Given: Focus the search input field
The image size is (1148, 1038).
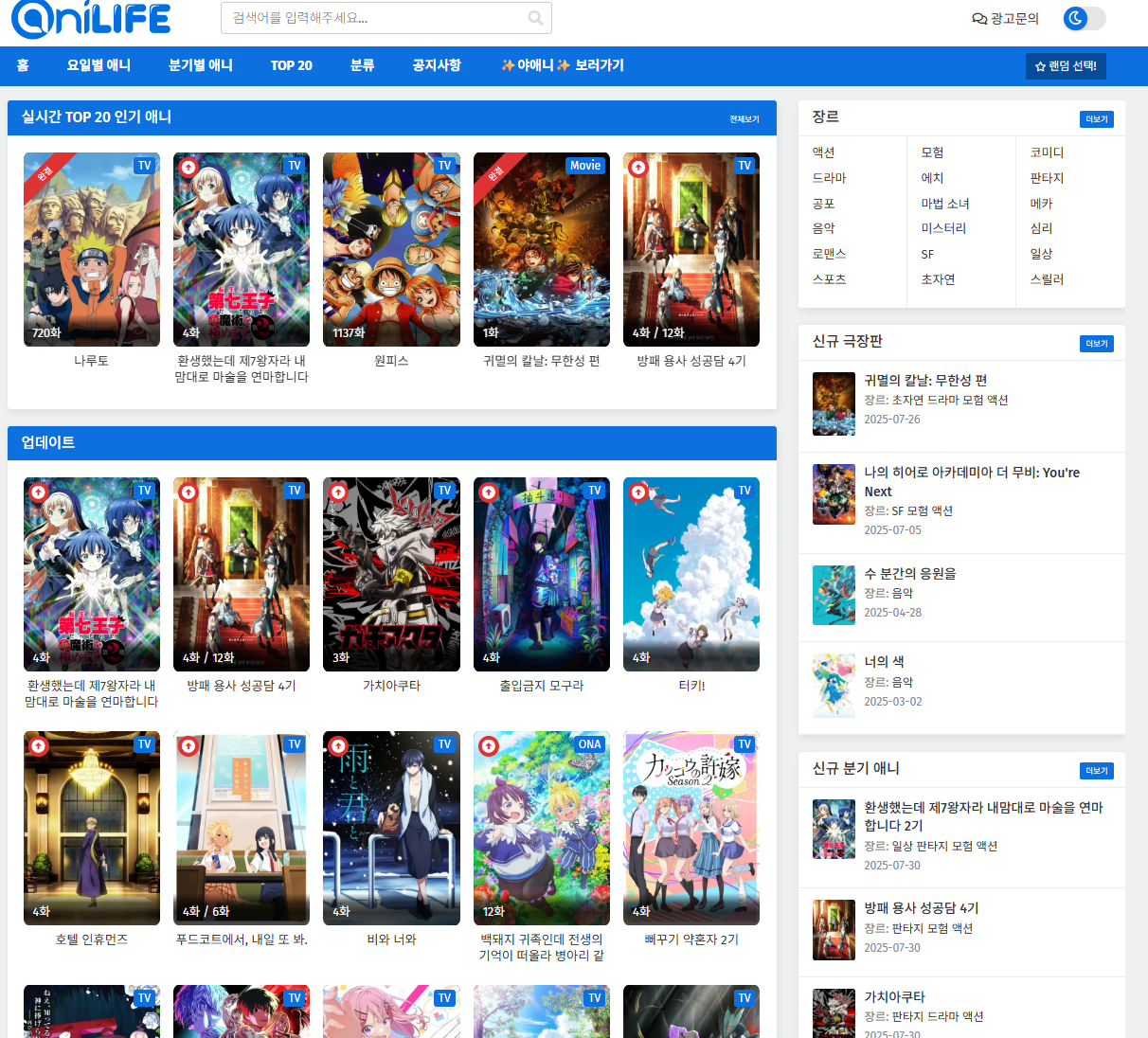Looking at the screenshot, I should tap(386, 18).
